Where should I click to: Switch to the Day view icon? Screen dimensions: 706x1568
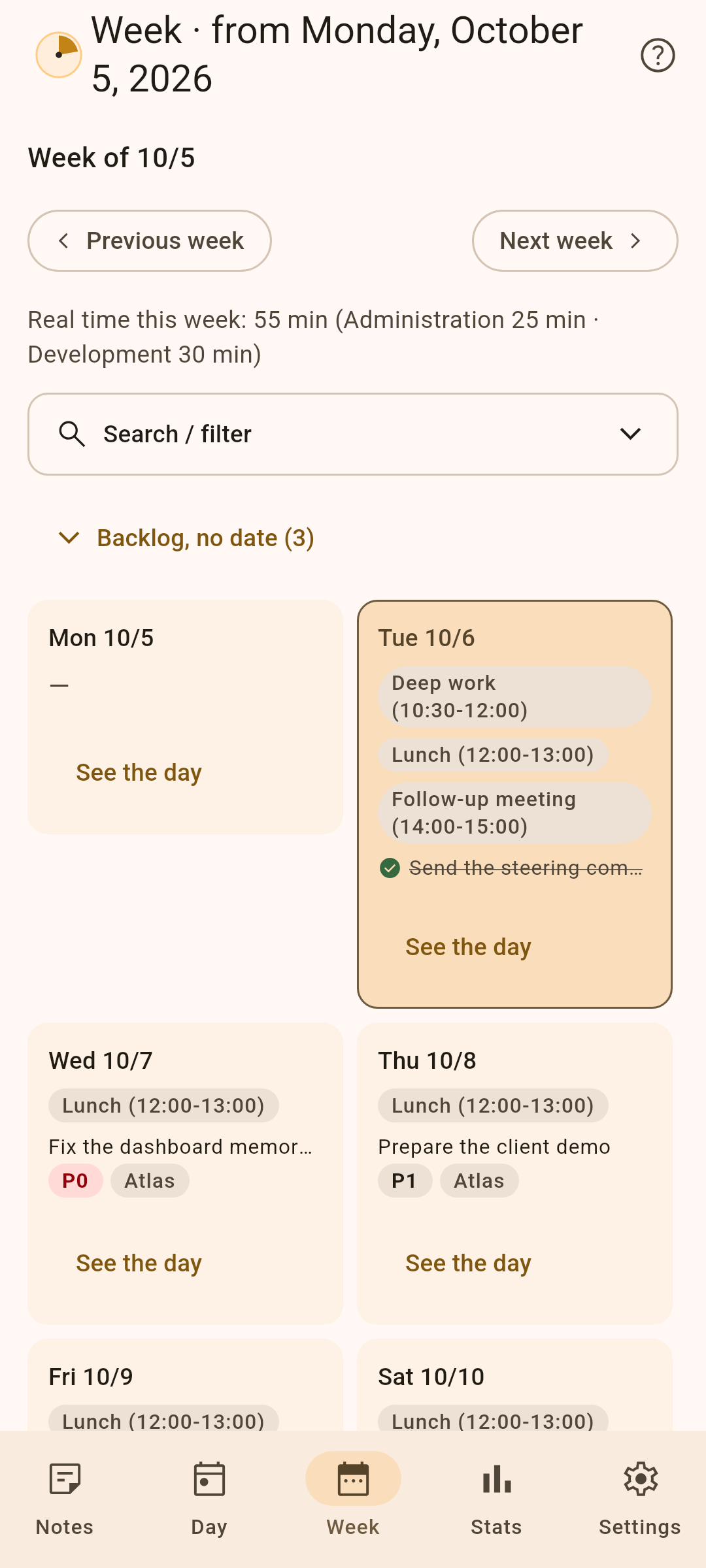tap(209, 1479)
